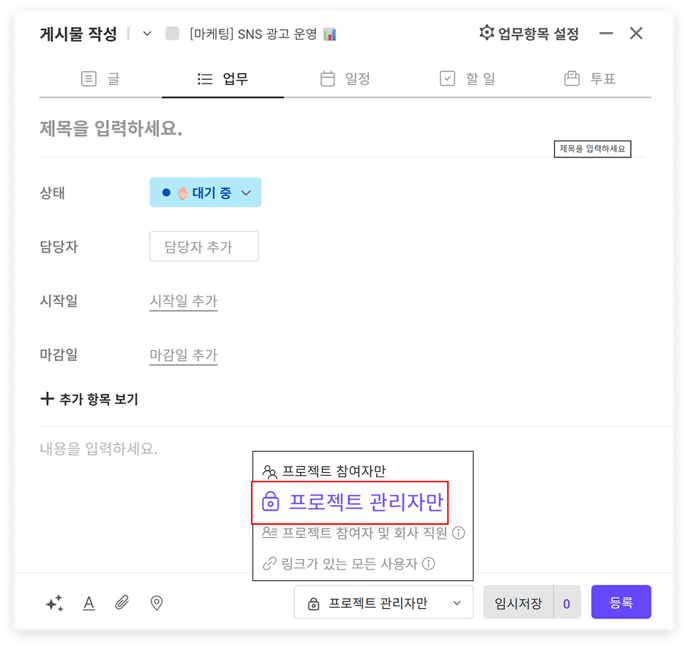Click the location pin icon

coord(156,603)
